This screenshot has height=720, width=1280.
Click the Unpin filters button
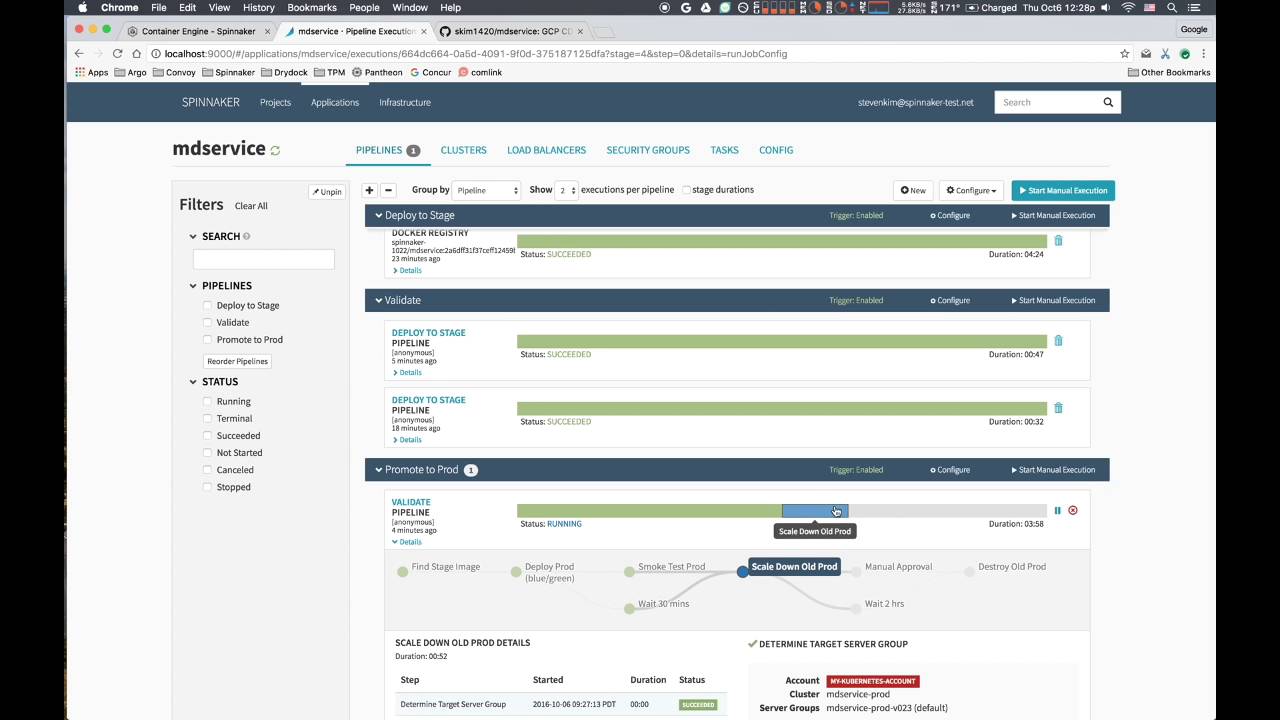[327, 192]
